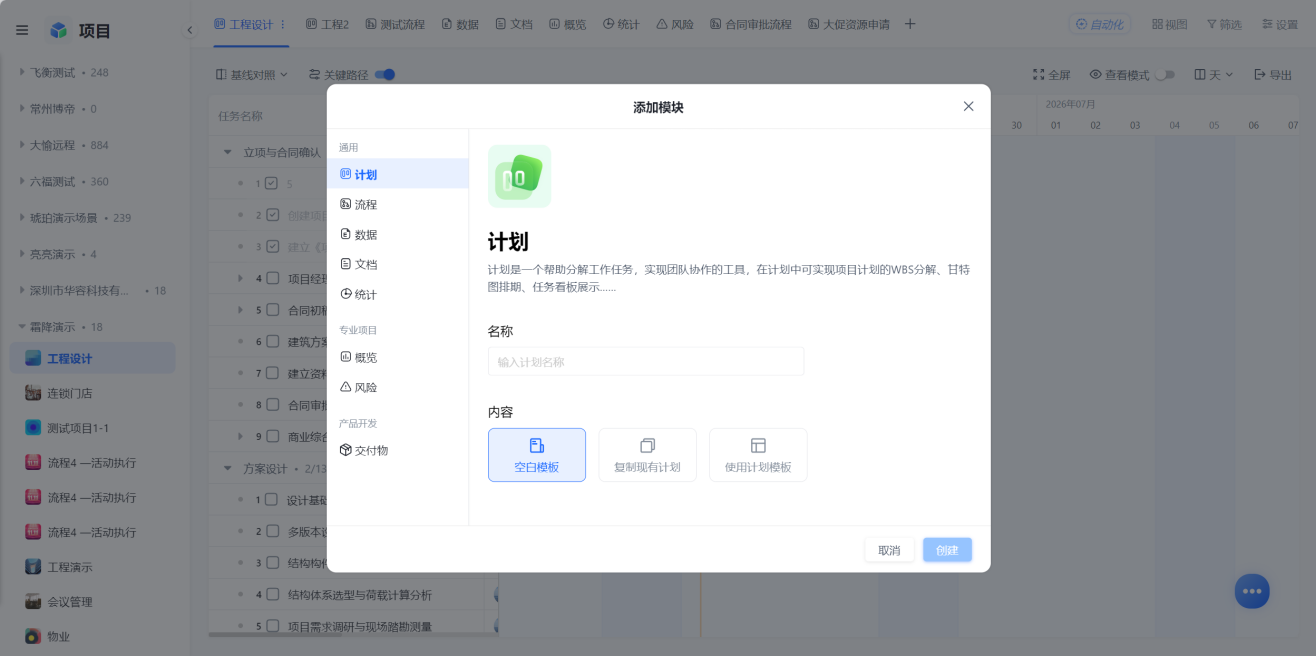Expand the 大愉远程 group

[x=22, y=145]
